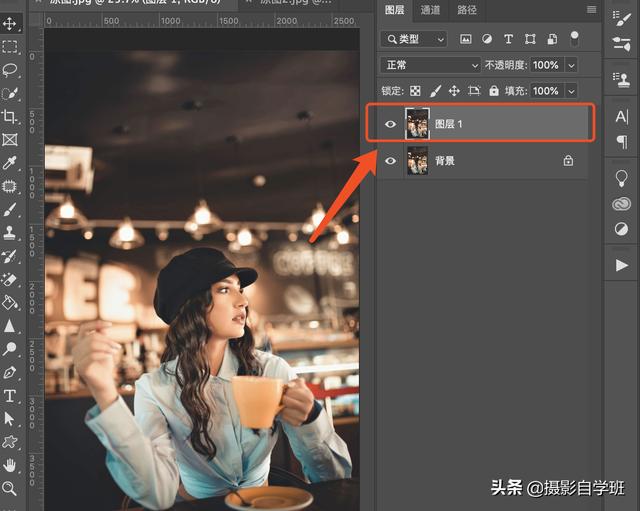
Task: Toggle the layer filter switch
Action: tap(574, 39)
